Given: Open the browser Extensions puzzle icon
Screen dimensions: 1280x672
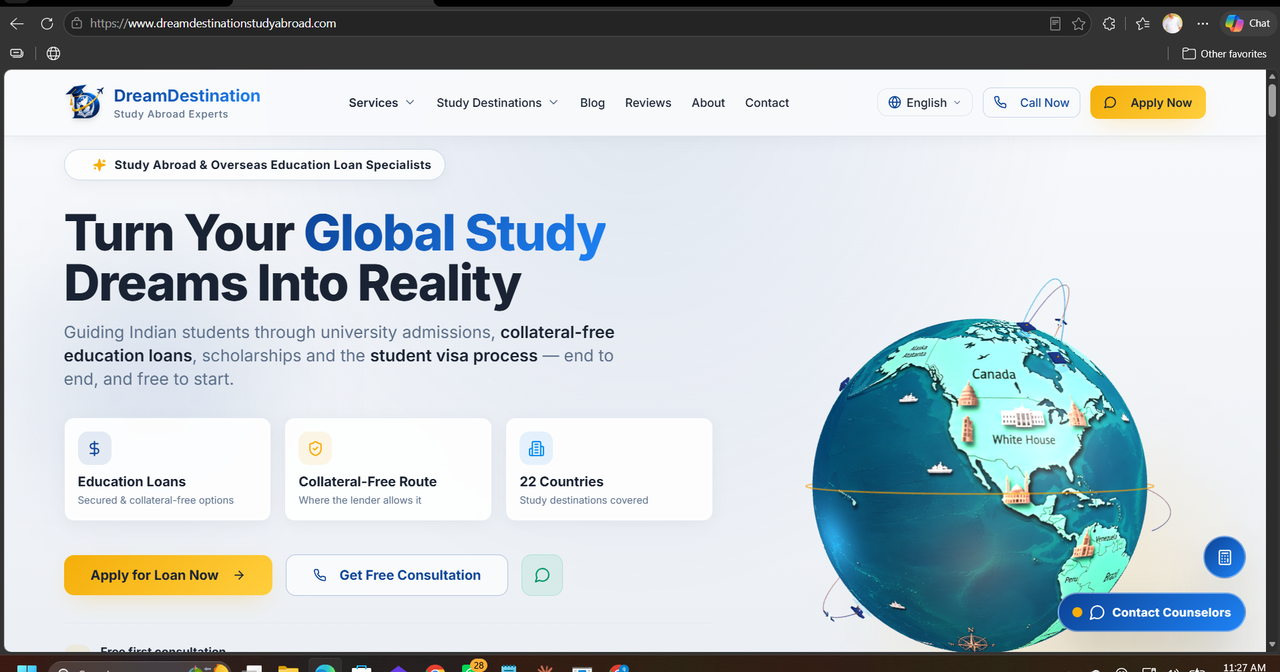Looking at the screenshot, I should pyautogui.click(x=1109, y=23).
